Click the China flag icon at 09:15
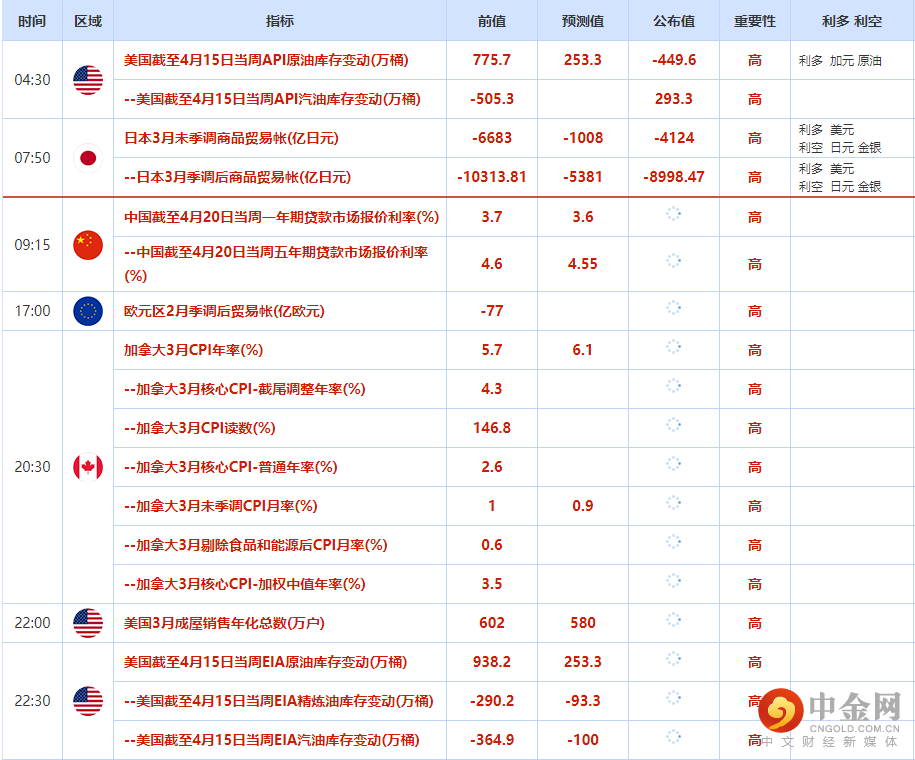This screenshot has height=760, width=915. click(x=88, y=245)
